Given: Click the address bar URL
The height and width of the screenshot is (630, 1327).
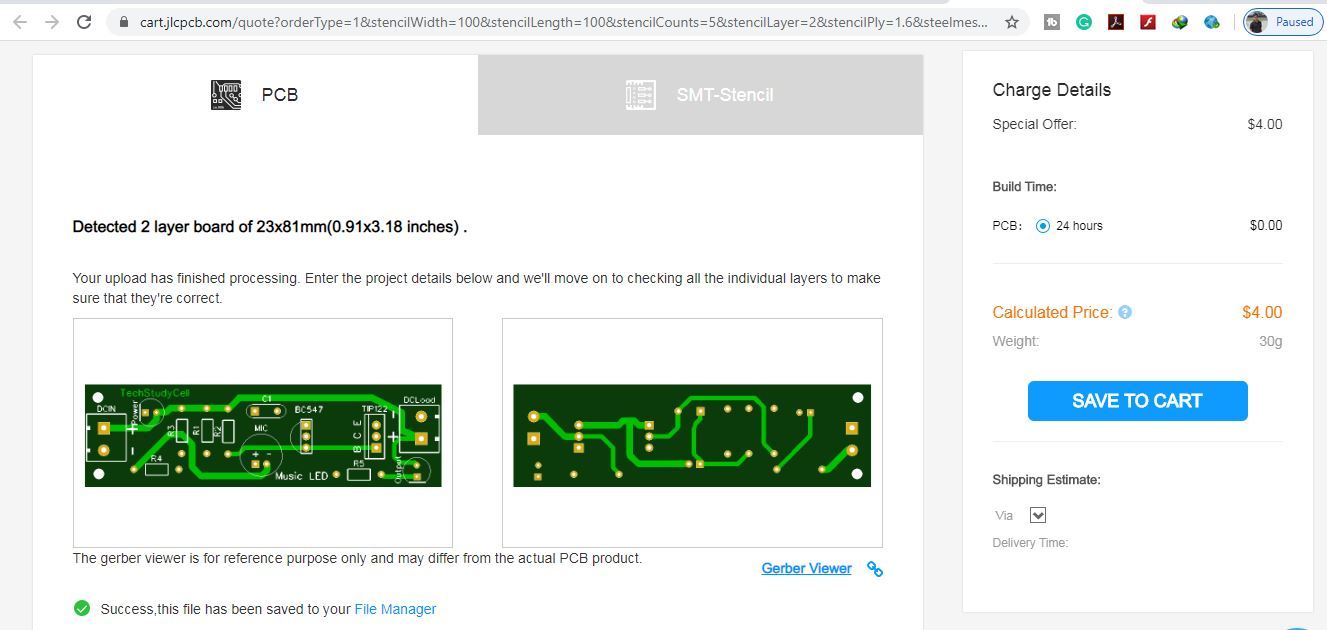Looking at the screenshot, I should 563,21.
